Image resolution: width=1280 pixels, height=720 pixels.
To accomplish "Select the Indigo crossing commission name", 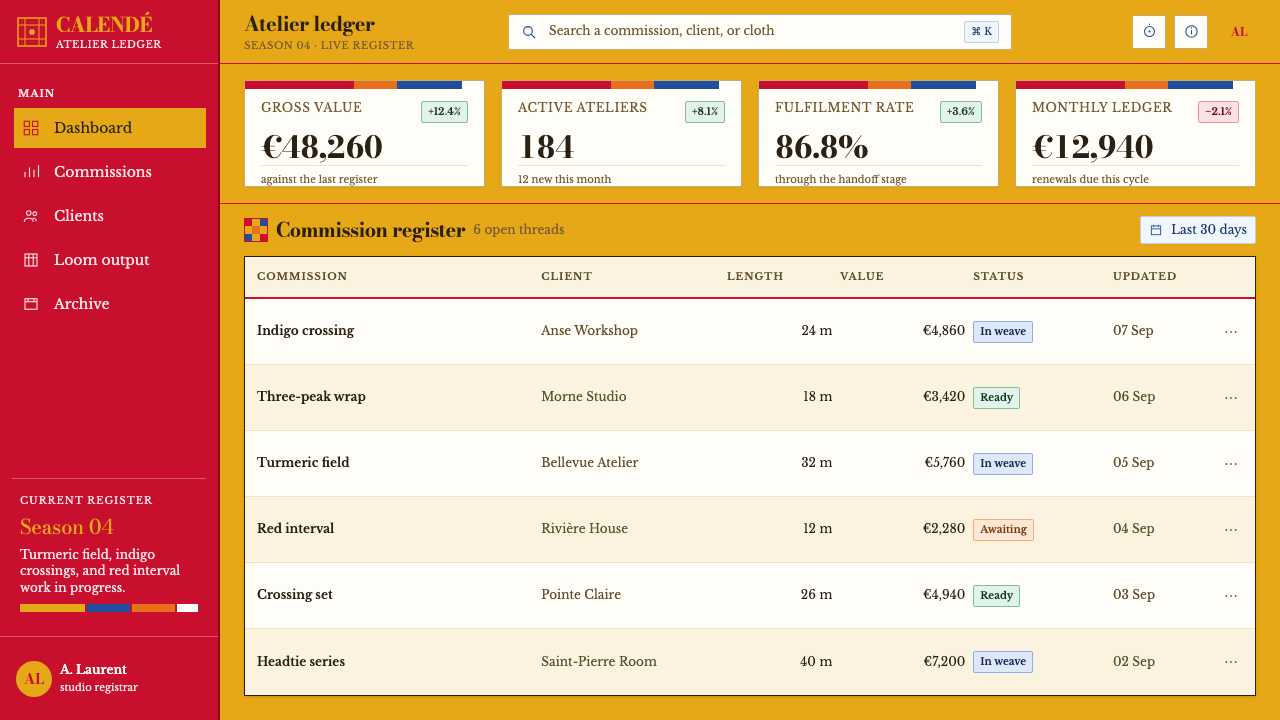I will (x=305, y=331).
